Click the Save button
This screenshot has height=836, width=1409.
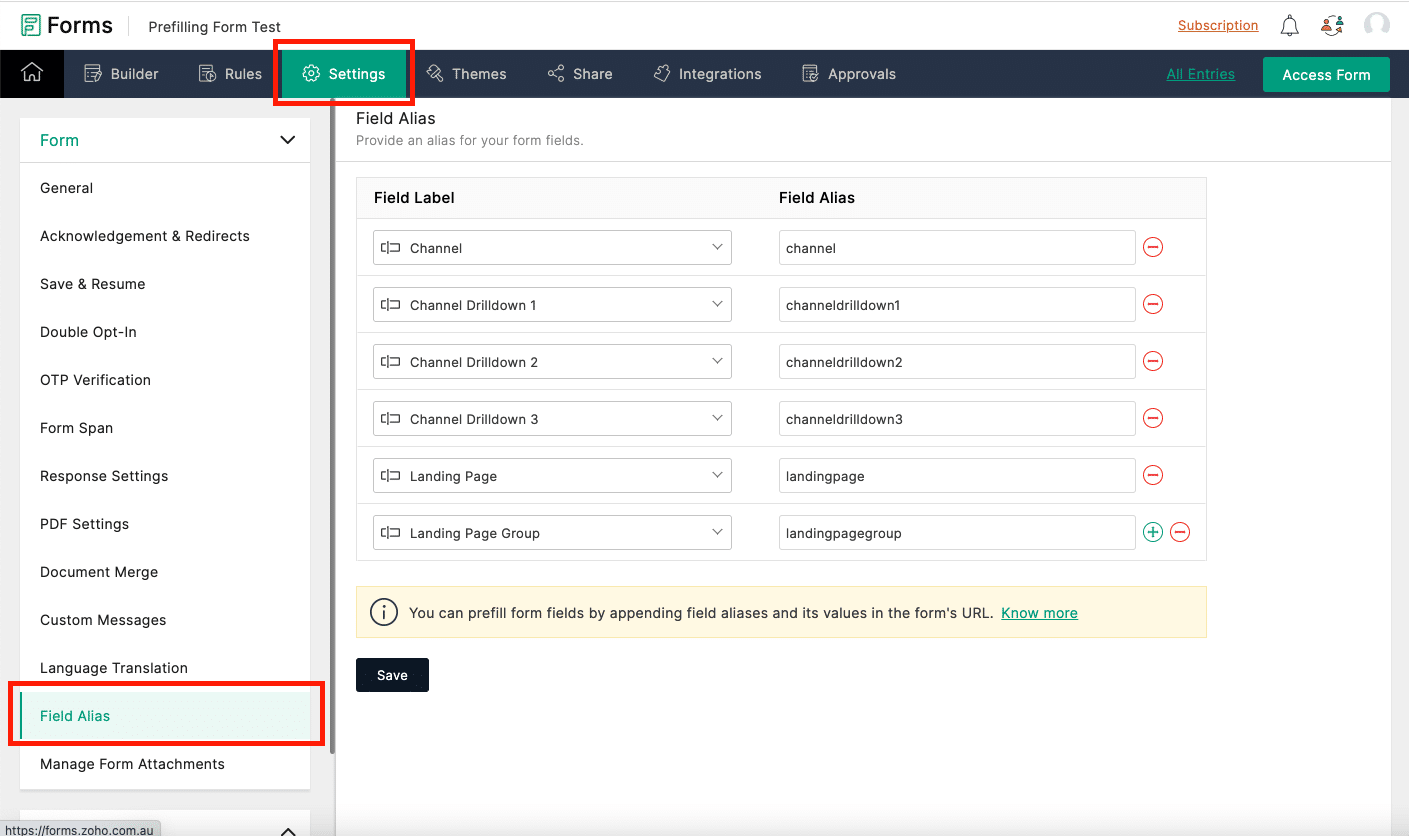point(392,675)
